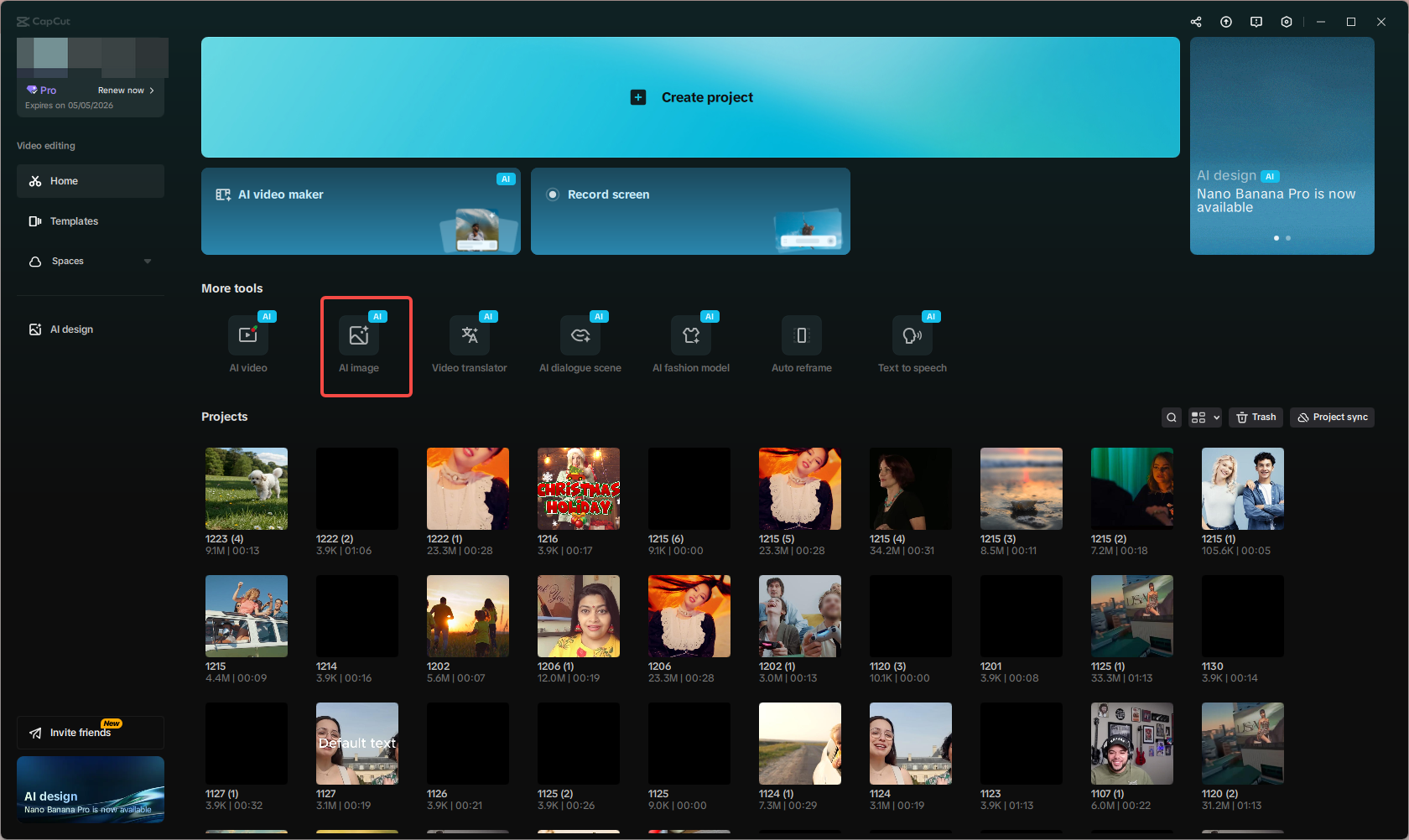Image resolution: width=1409 pixels, height=840 pixels.
Task: Click the Renew now link
Action: [122, 90]
